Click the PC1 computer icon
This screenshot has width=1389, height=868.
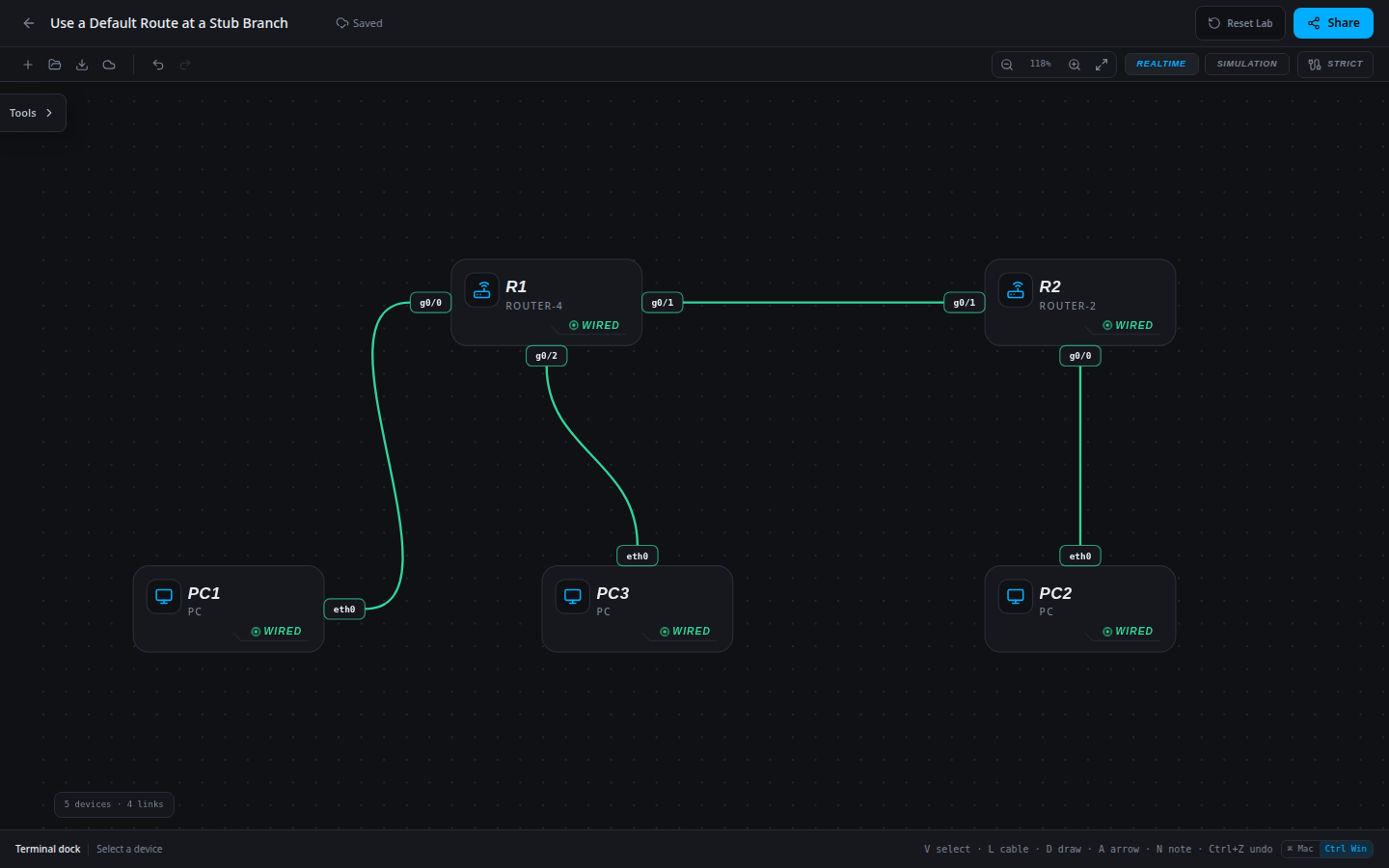click(164, 596)
